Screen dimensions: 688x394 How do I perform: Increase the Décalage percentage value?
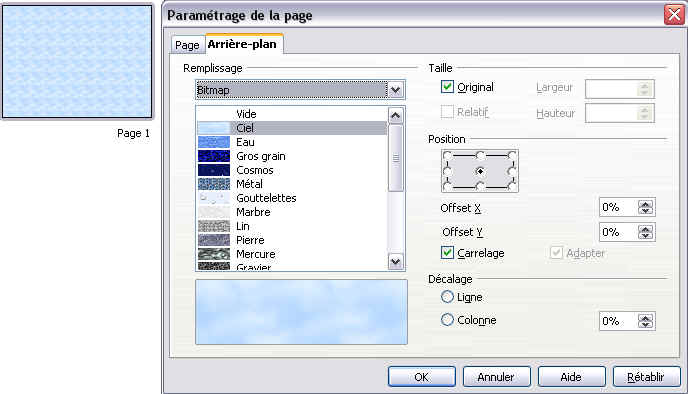pos(645,318)
